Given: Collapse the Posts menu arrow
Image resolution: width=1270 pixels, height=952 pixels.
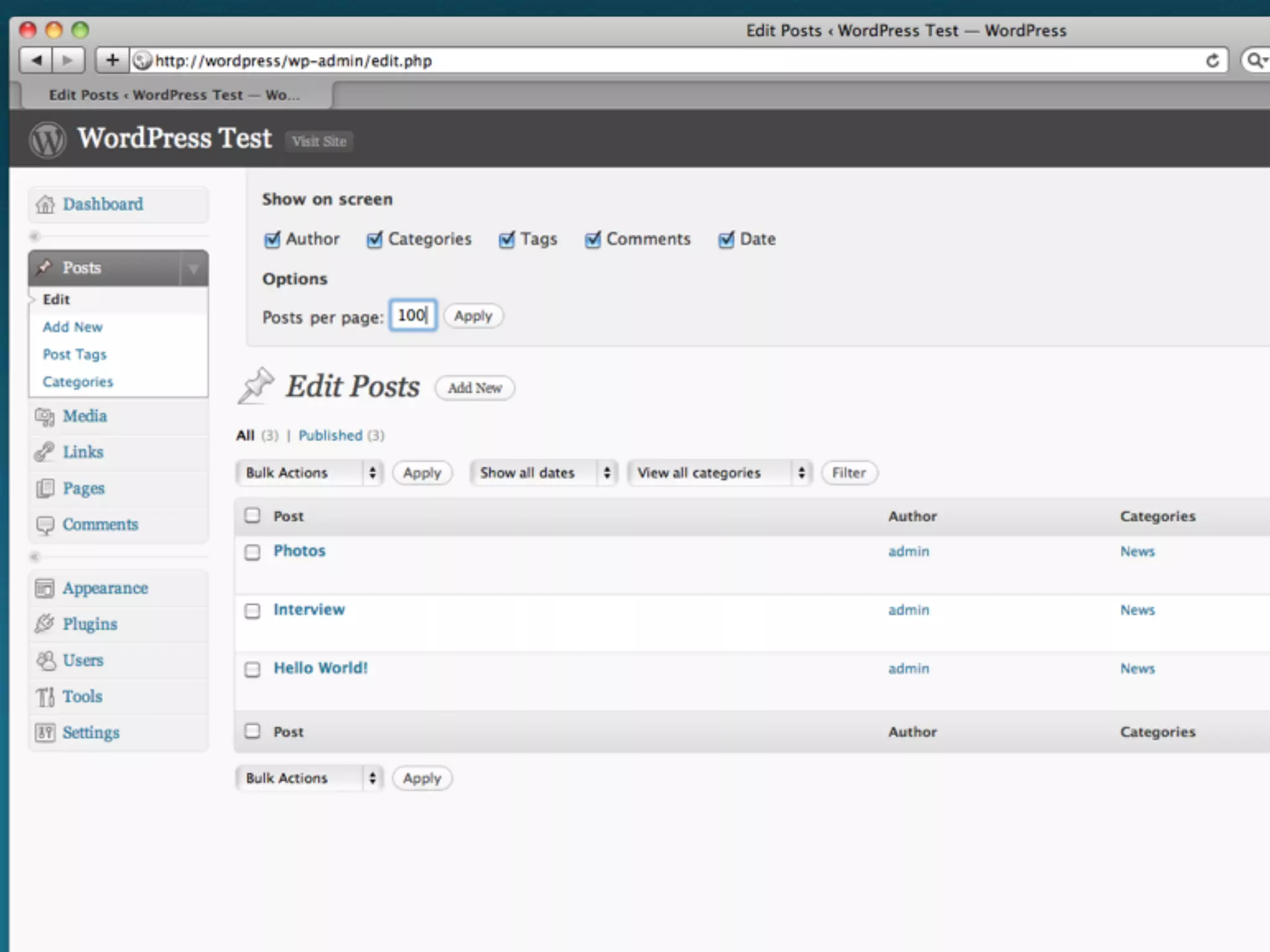Looking at the screenshot, I should point(193,268).
